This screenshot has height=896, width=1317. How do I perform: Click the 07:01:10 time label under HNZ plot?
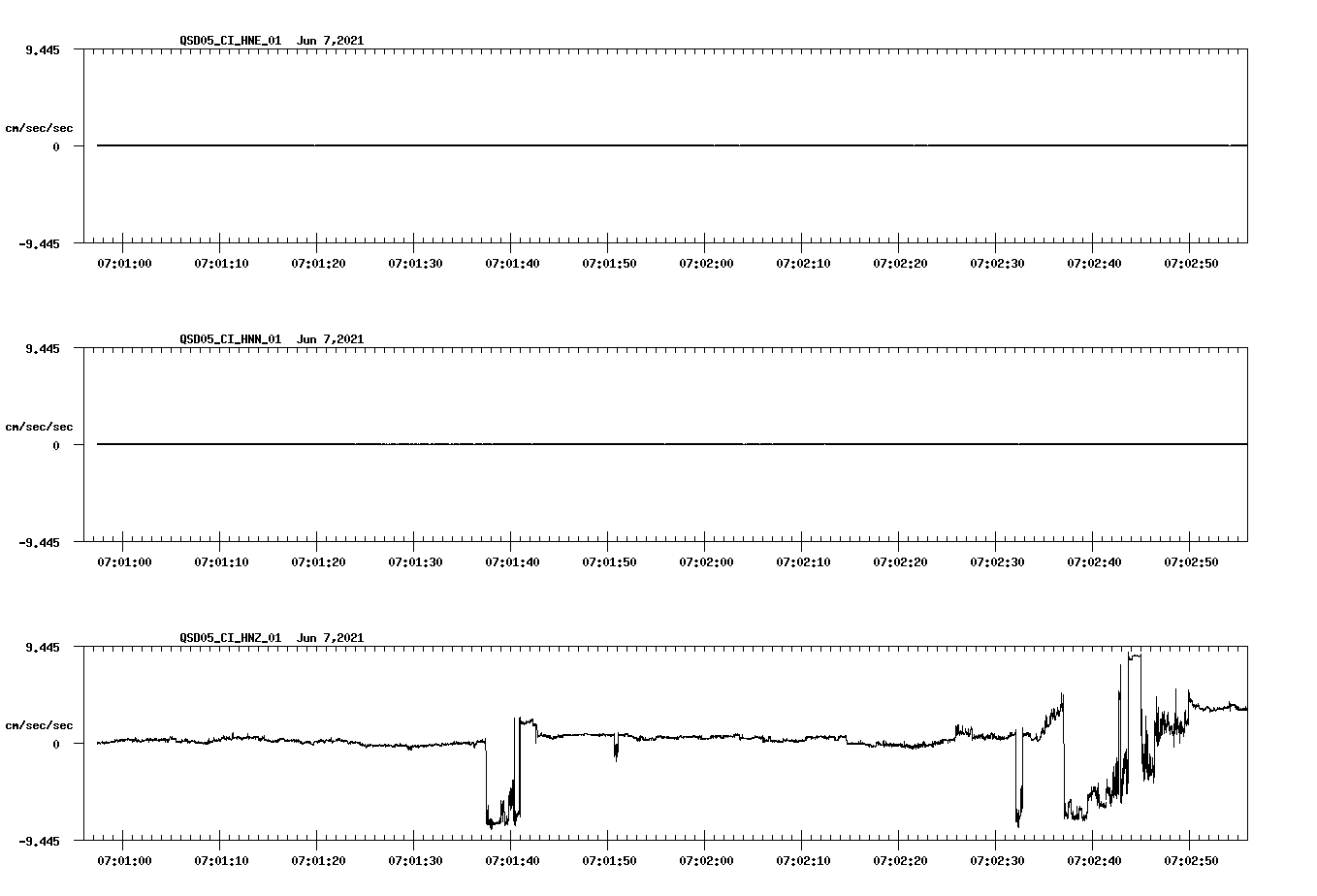[221, 860]
